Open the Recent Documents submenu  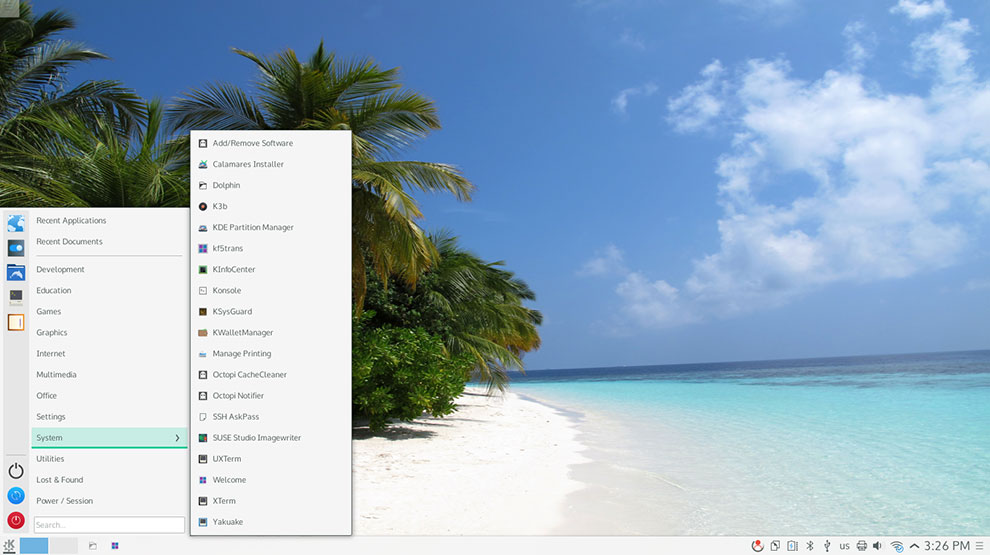107,241
